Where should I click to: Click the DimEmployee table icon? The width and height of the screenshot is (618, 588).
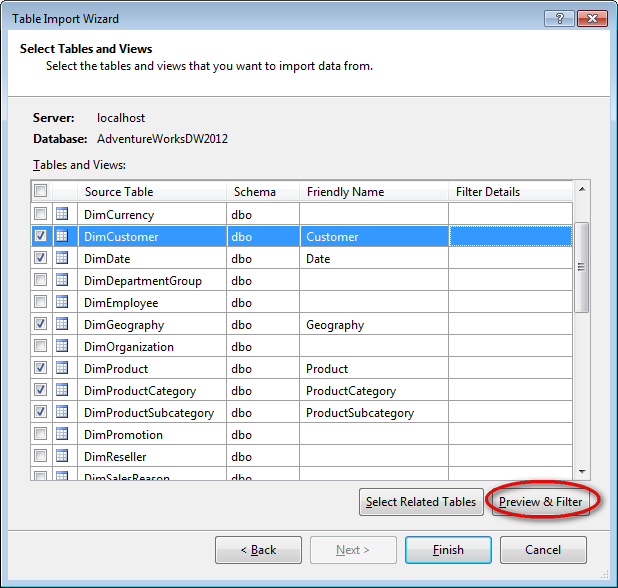tap(62, 302)
